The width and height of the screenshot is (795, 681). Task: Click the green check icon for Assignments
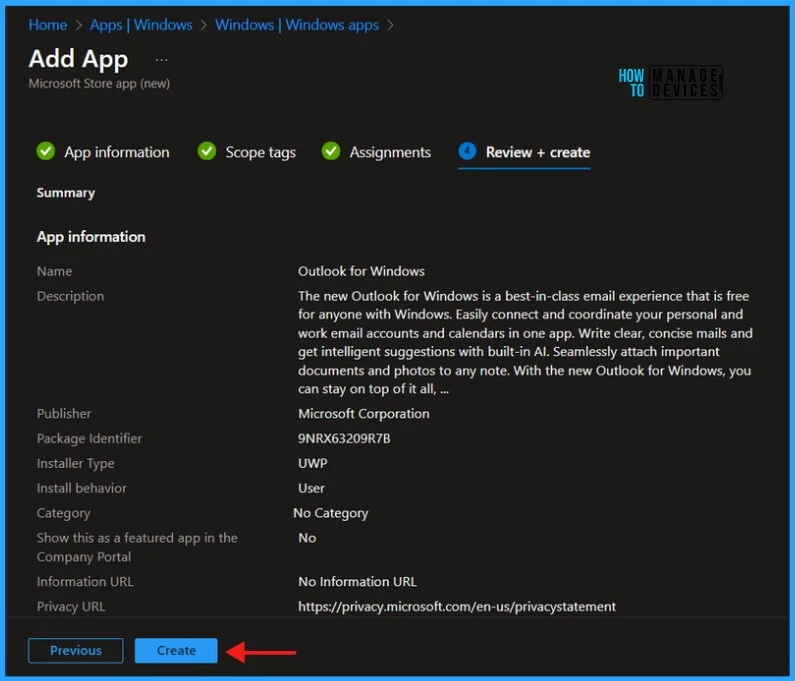pos(331,151)
